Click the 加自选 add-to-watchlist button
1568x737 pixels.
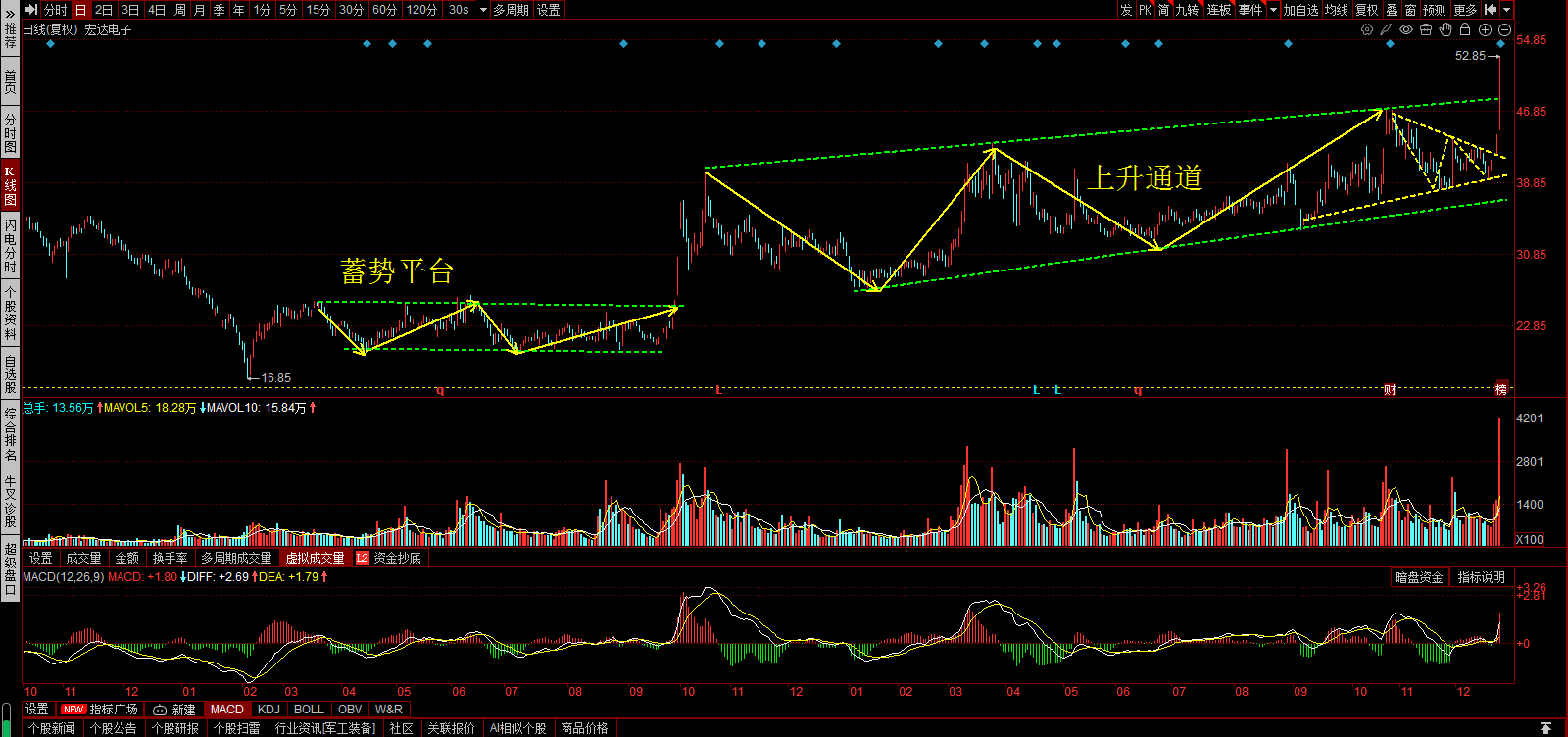[1300, 10]
